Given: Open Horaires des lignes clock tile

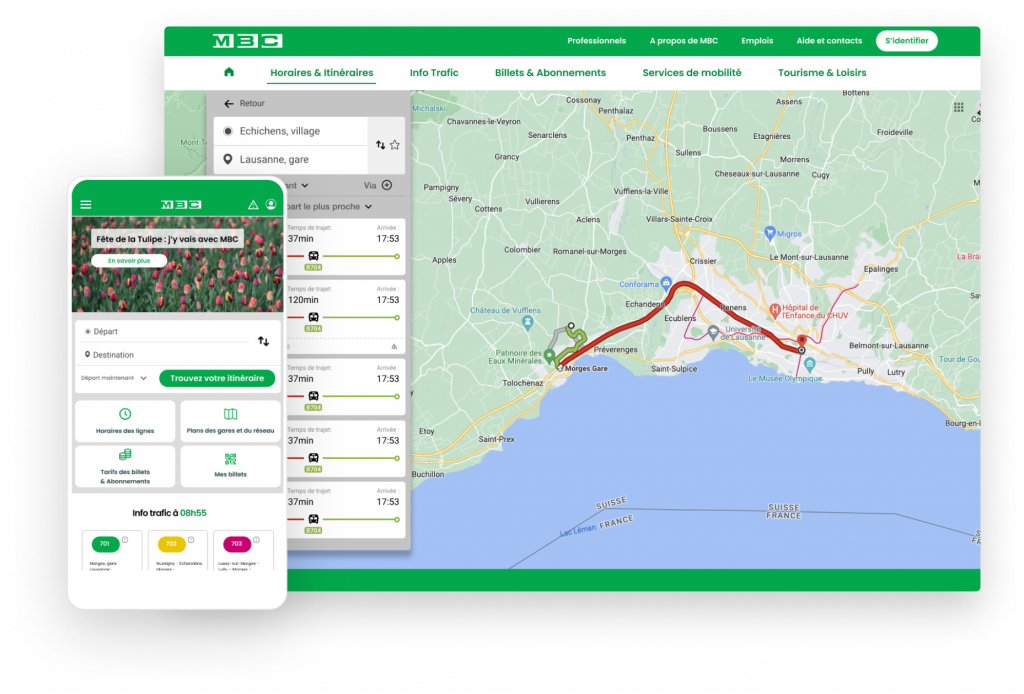Looking at the screenshot, I should tap(125, 421).
